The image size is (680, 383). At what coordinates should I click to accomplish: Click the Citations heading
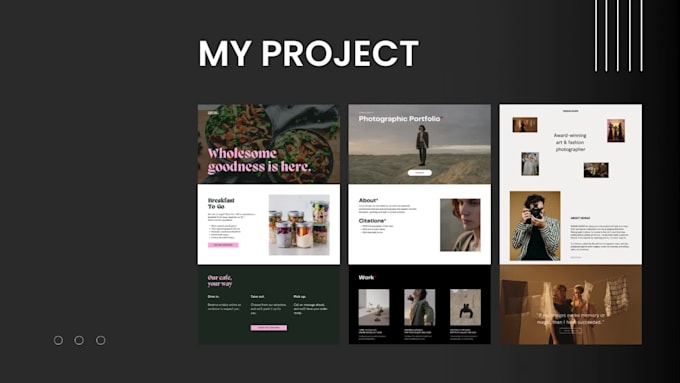(372, 221)
